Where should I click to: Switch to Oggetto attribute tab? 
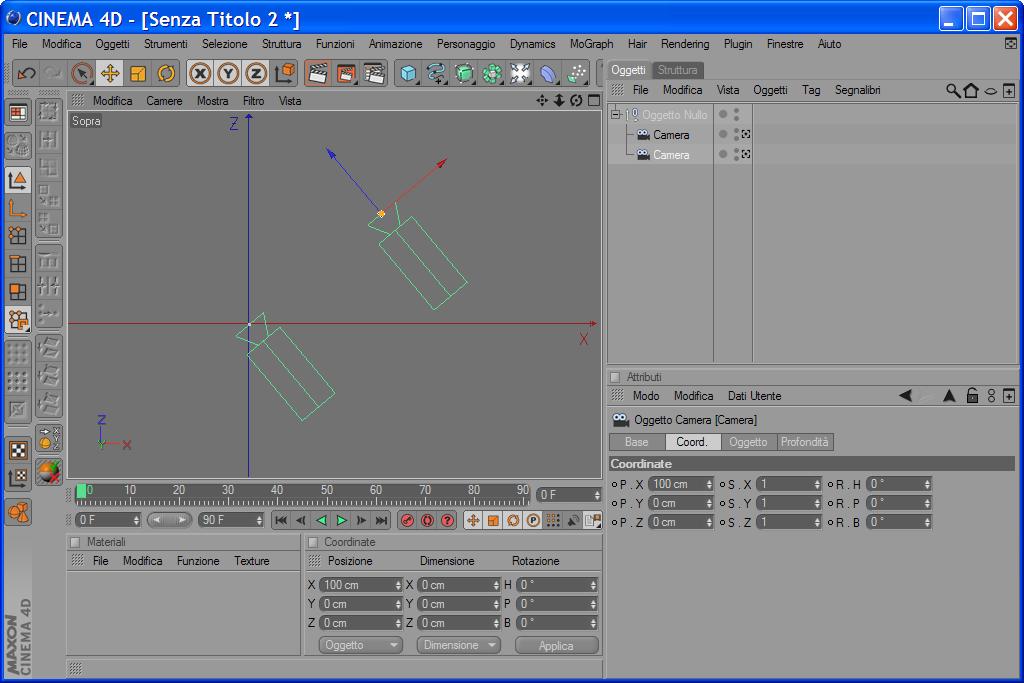748,442
